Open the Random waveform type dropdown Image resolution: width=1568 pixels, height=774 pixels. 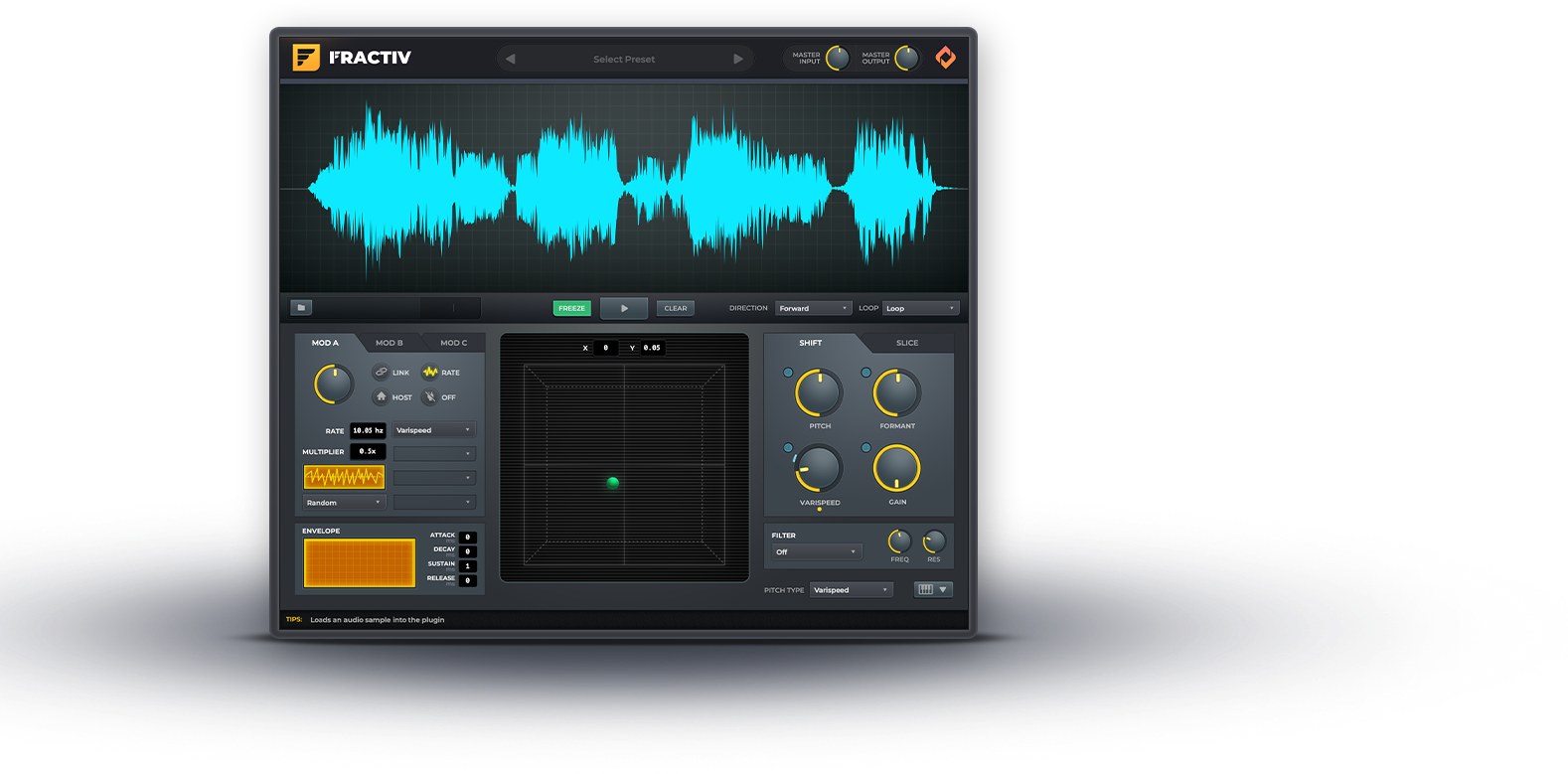click(344, 503)
